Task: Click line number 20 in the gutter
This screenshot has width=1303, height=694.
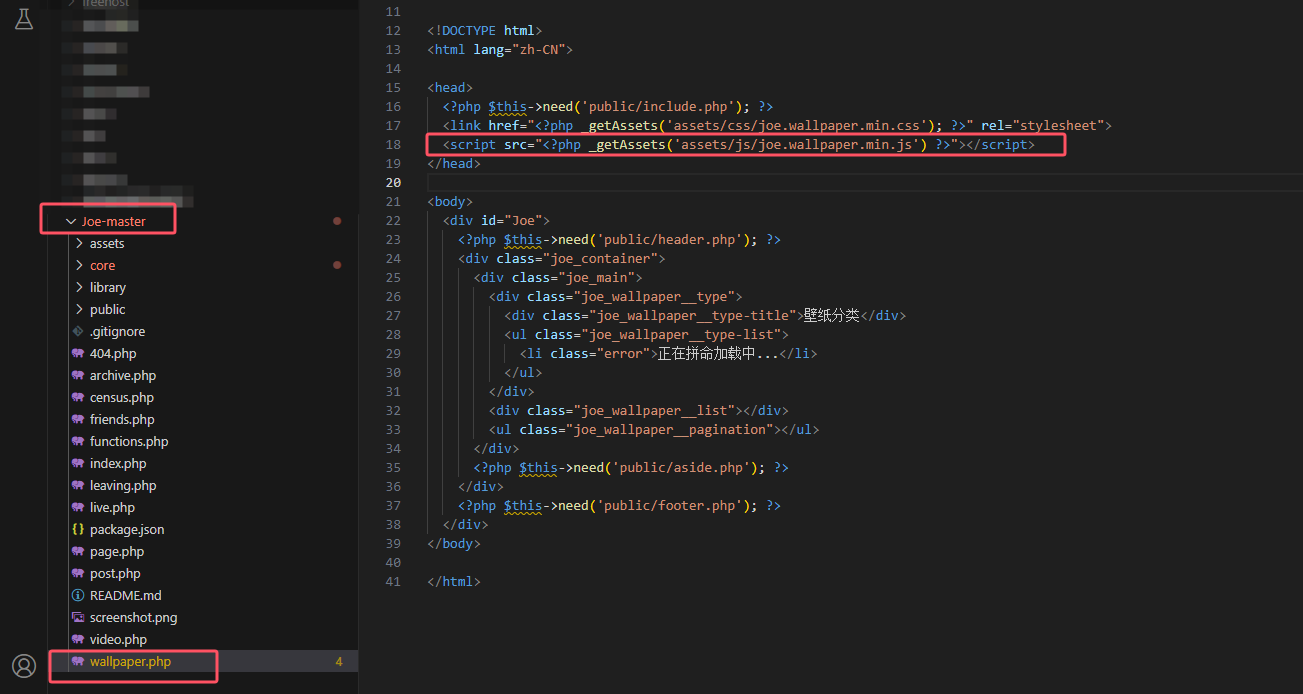Action: [392, 182]
